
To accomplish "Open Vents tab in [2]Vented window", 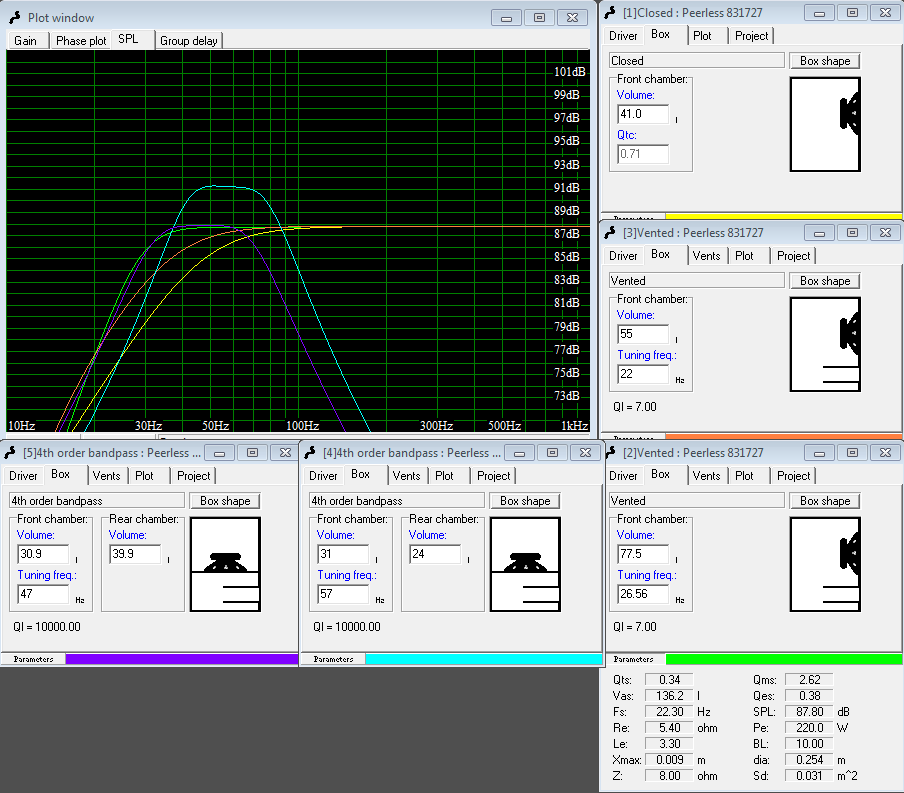I will (707, 476).
